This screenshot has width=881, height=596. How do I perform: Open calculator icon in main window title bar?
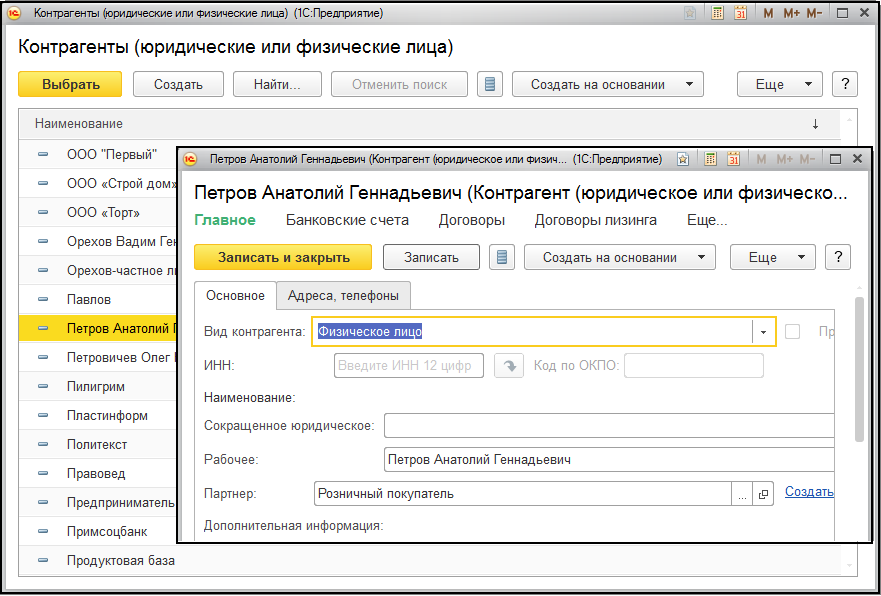point(717,13)
